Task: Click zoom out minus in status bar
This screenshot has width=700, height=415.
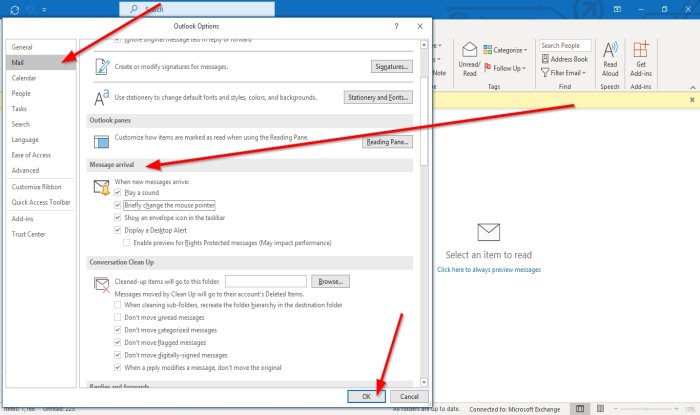Action: pos(616,409)
